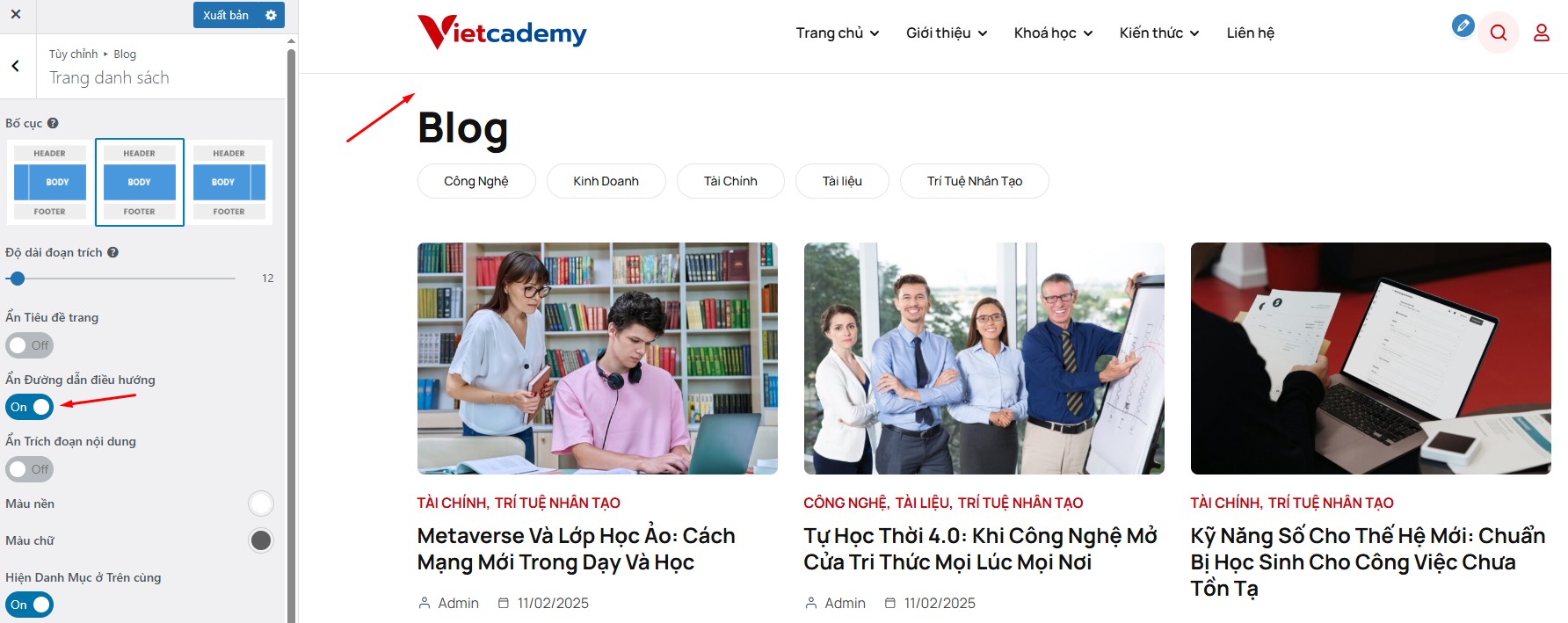Expand the Kiến thức menu dropdown

click(1159, 33)
